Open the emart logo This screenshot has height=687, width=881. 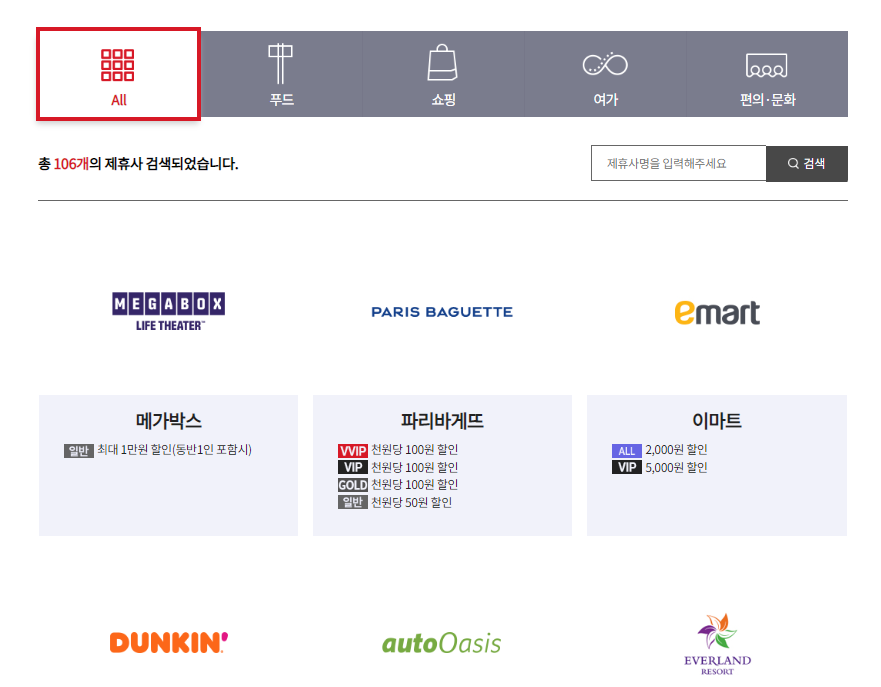(x=717, y=312)
